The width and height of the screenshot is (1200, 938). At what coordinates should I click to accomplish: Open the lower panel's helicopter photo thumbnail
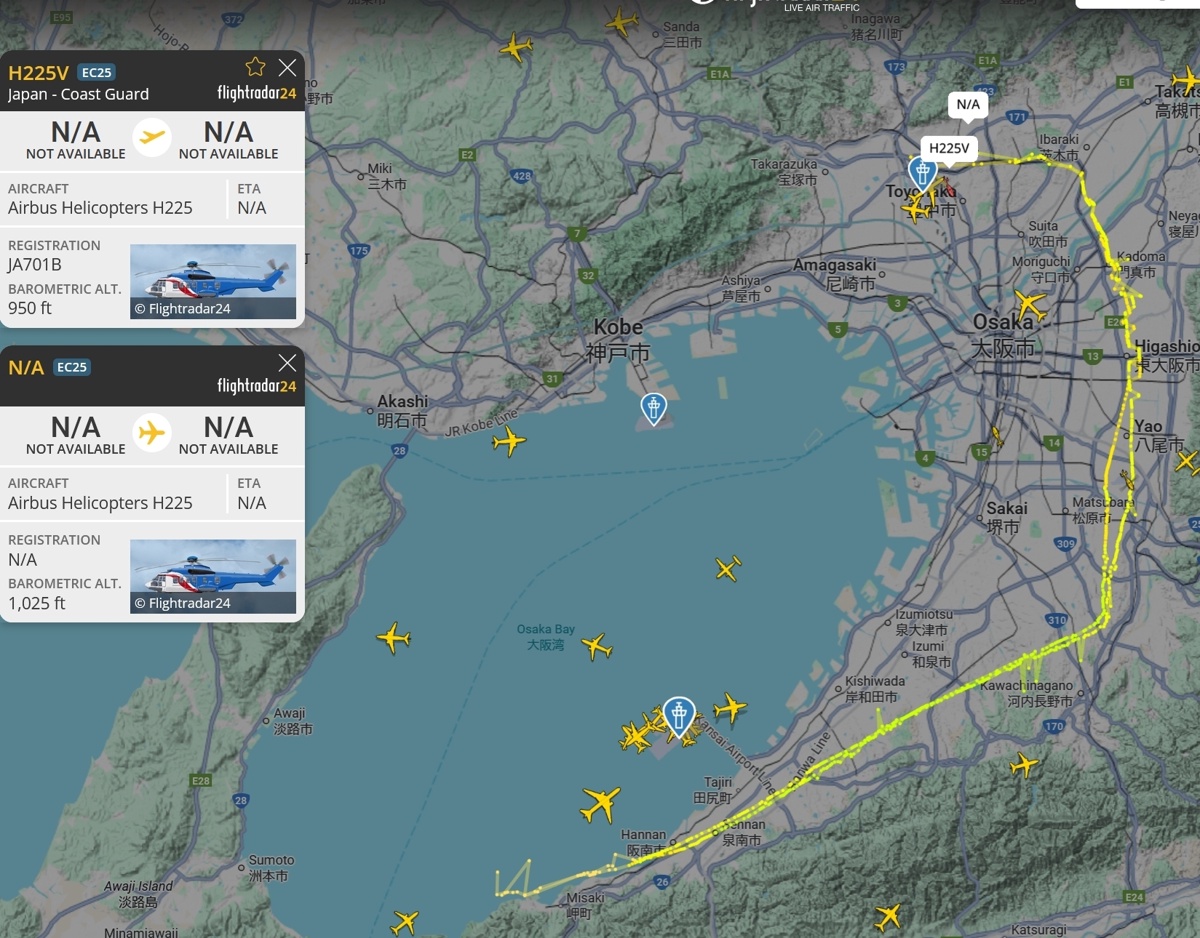tap(213, 577)
